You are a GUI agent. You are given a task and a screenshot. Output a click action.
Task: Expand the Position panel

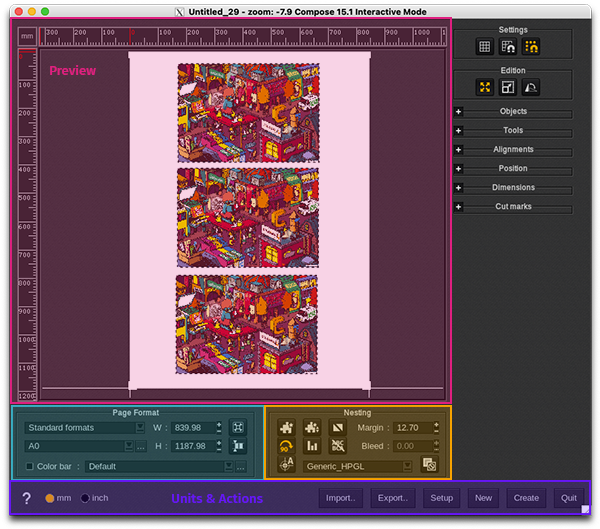click(458, 169)
